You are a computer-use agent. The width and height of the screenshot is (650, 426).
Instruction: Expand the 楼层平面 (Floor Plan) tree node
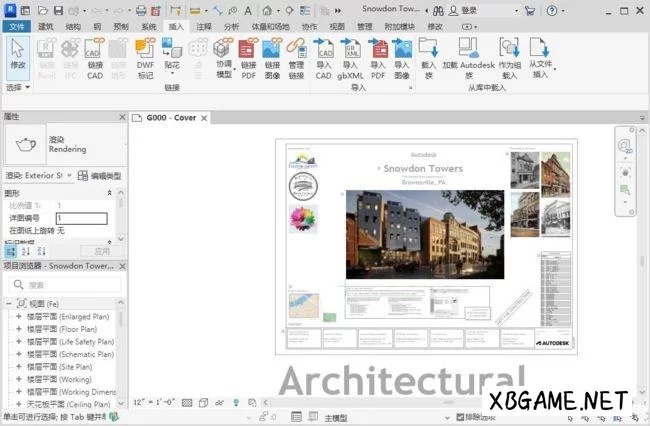tap(18, 328)
